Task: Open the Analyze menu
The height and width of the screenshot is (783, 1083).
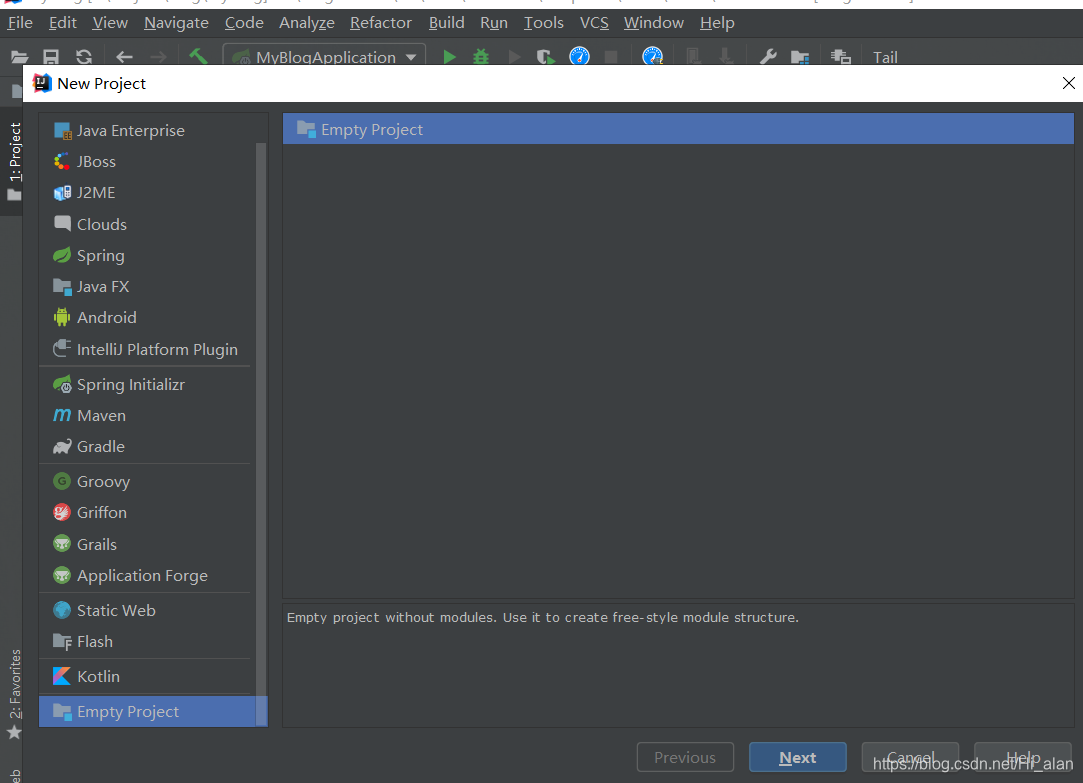Action: 307,23
